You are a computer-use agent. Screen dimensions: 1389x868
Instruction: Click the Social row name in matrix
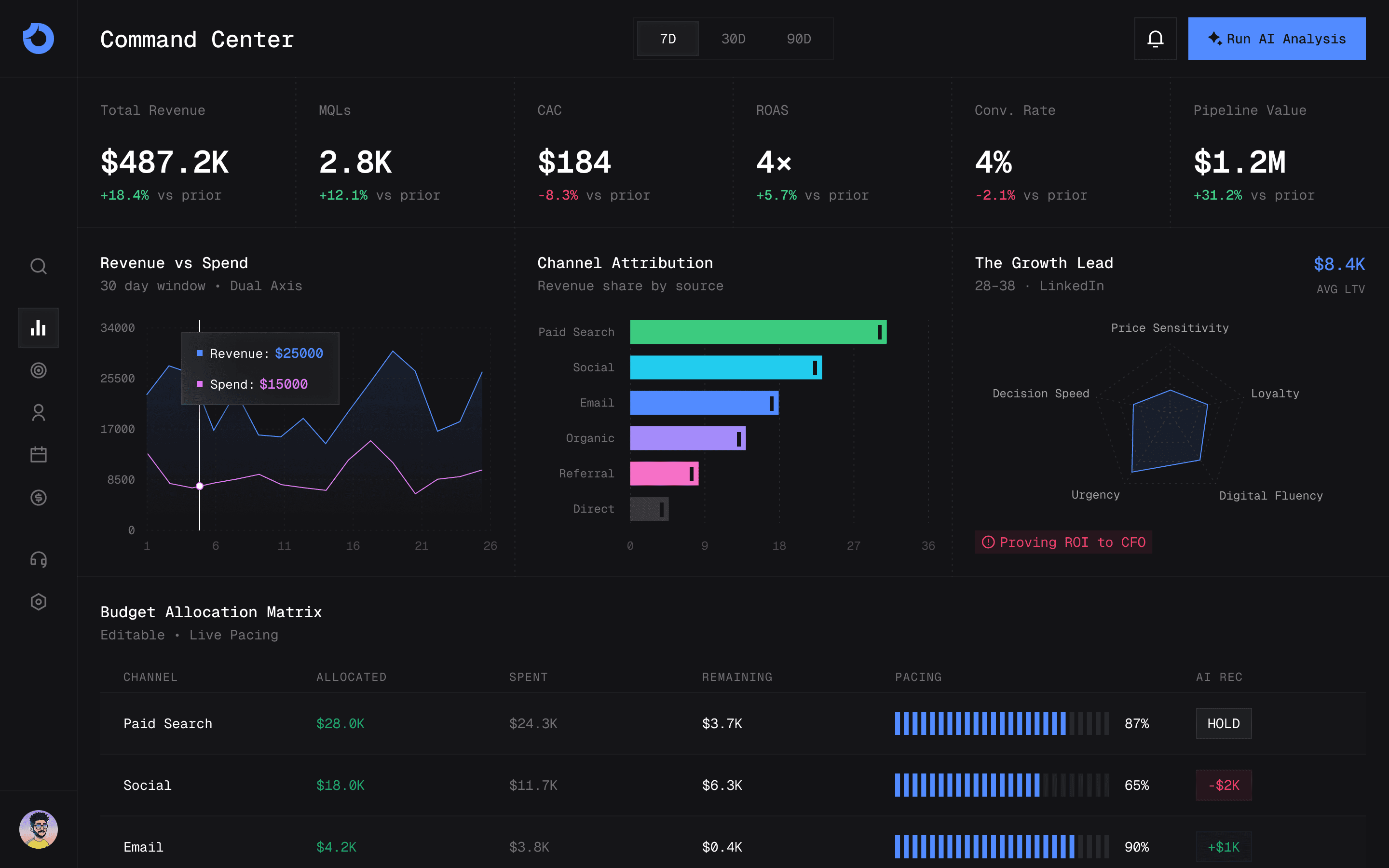(148, 785)
